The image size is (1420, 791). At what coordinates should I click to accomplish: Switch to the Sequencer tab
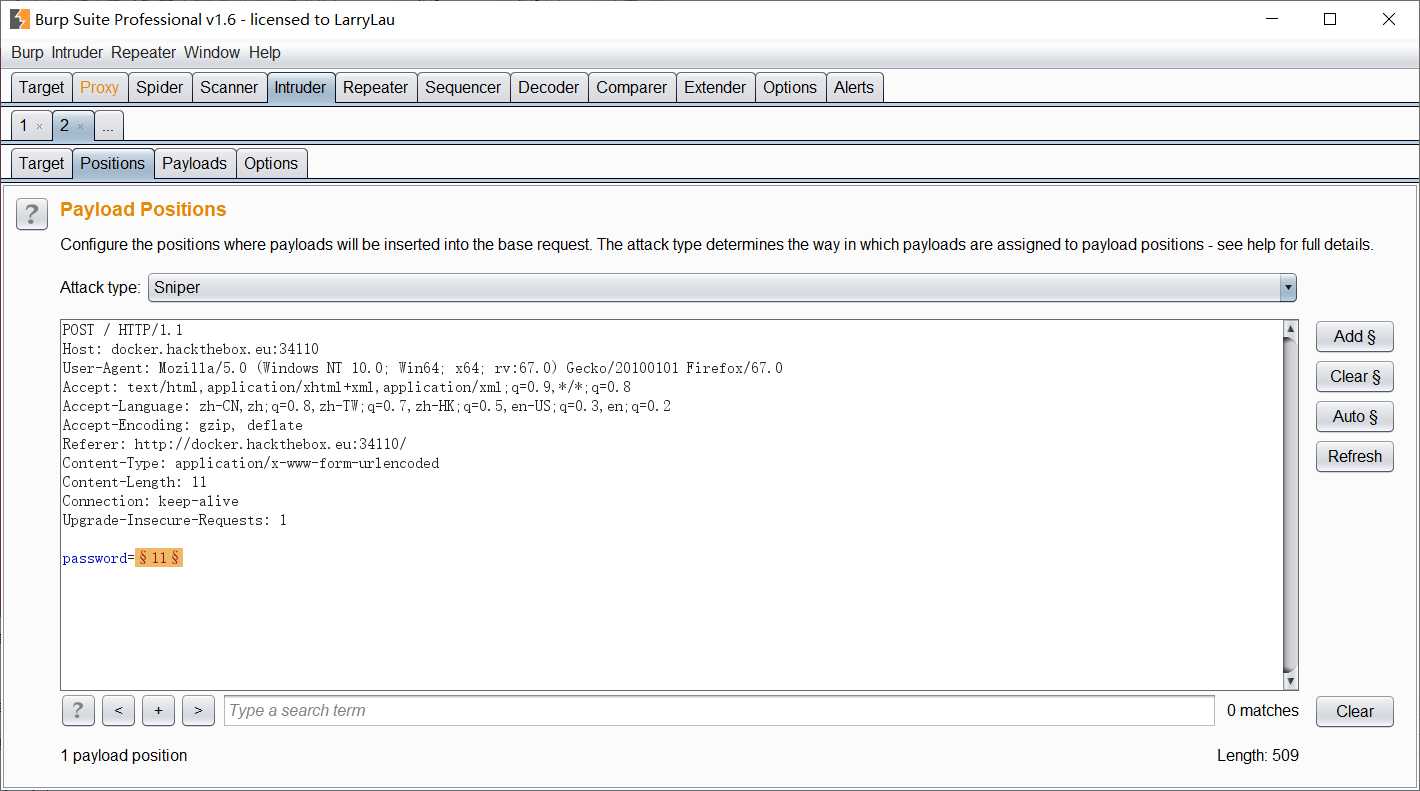463,87
